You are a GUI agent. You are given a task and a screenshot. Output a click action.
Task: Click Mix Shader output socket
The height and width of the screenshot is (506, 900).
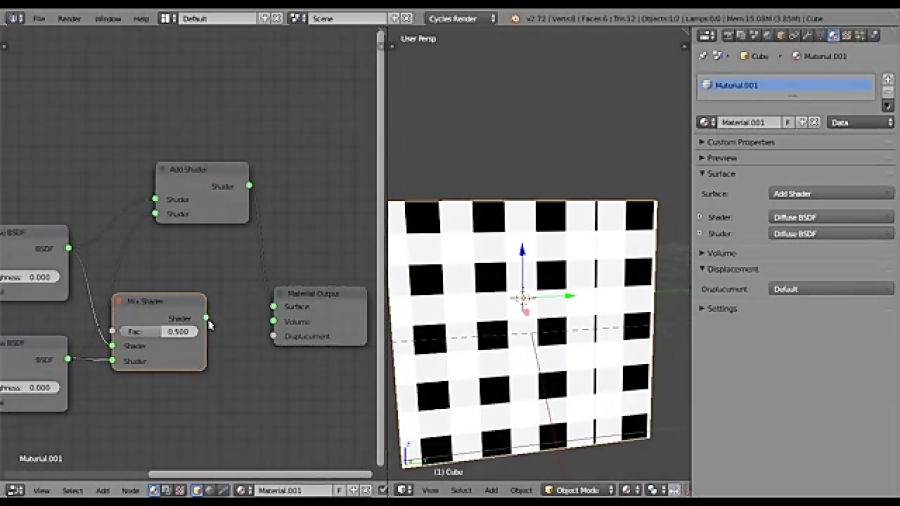click(206, 317)
